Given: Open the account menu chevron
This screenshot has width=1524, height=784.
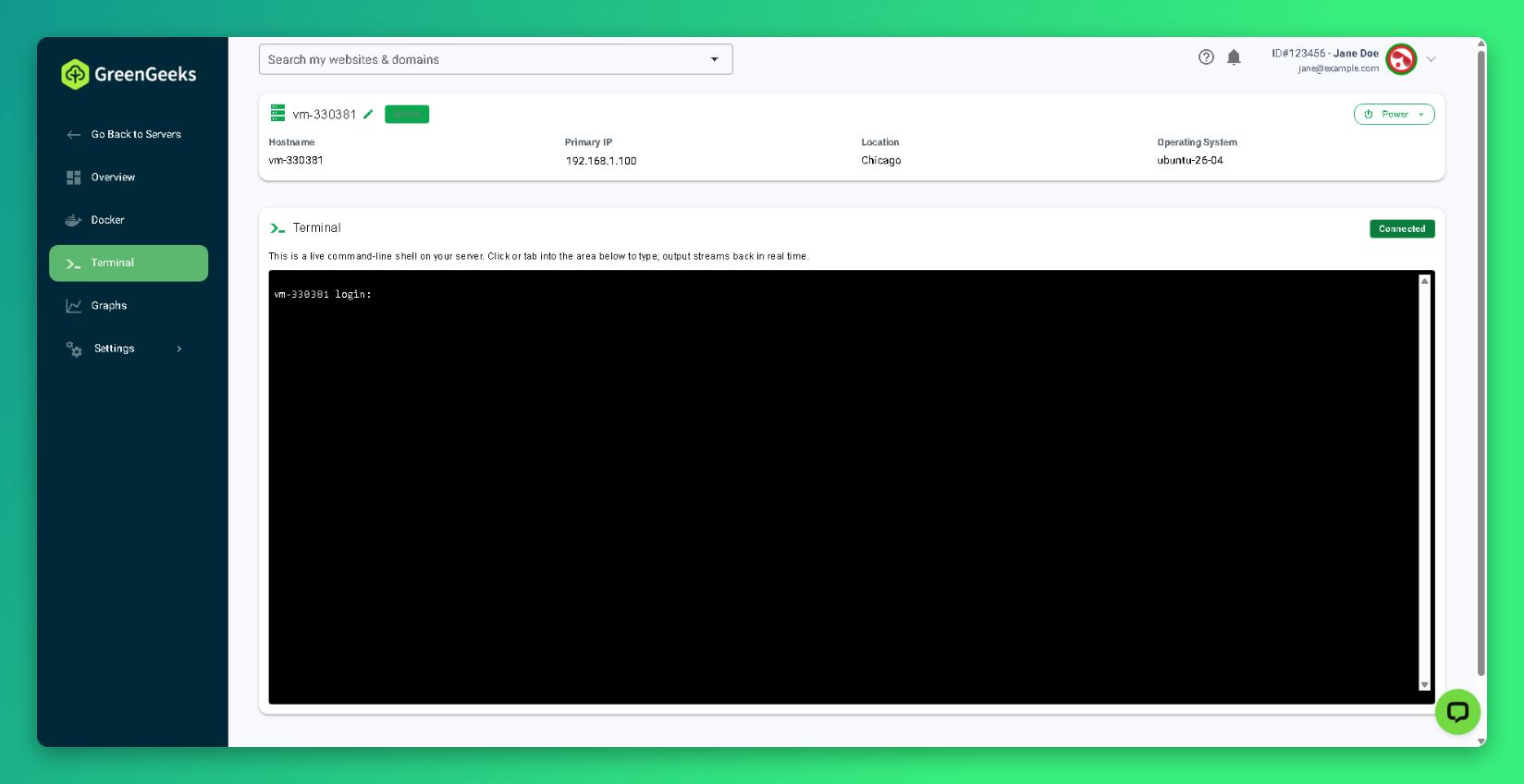Looking at the screenshot, I should pyautogui.click(x=1431, y=59).
